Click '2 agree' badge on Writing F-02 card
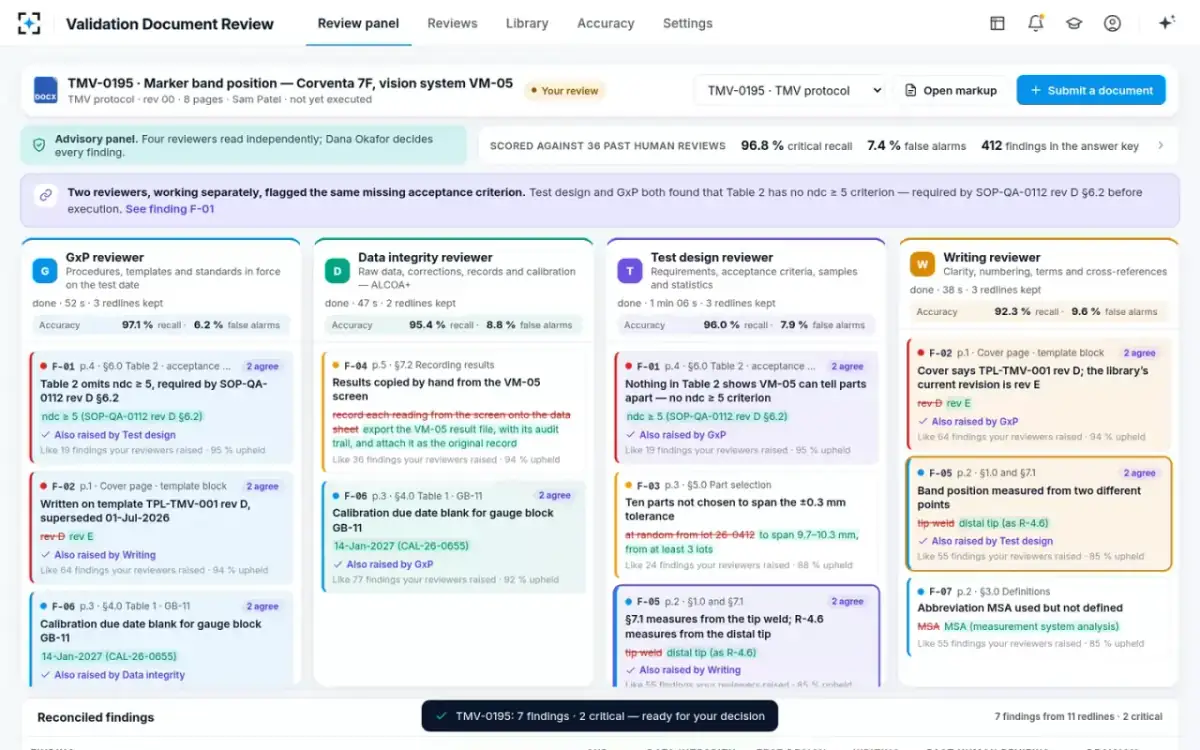The height and width of the screenshot is (750, 1200). (1140, 353)
